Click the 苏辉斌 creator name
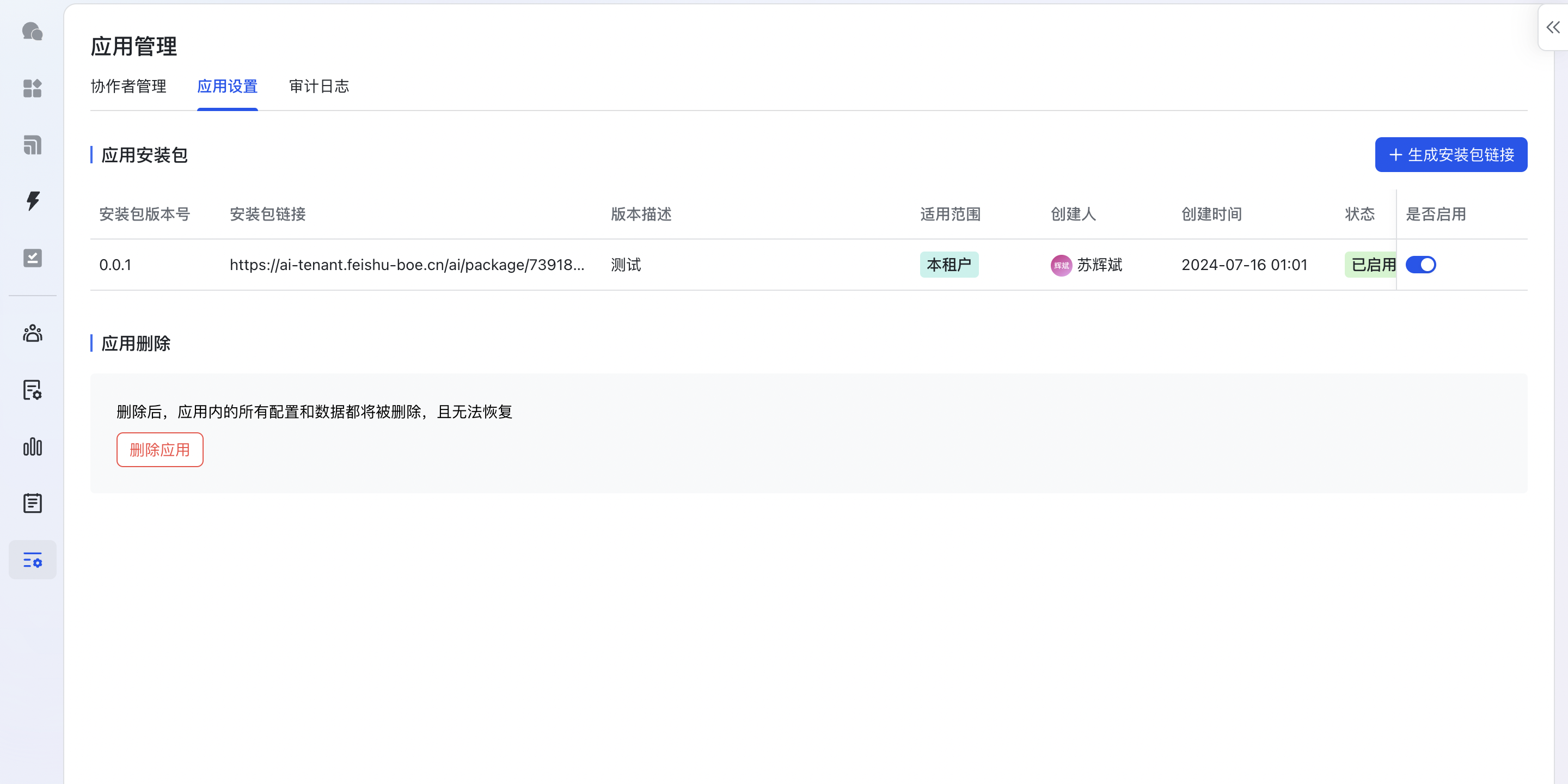Screen dimensions: 1568x784 point(1099,265)
